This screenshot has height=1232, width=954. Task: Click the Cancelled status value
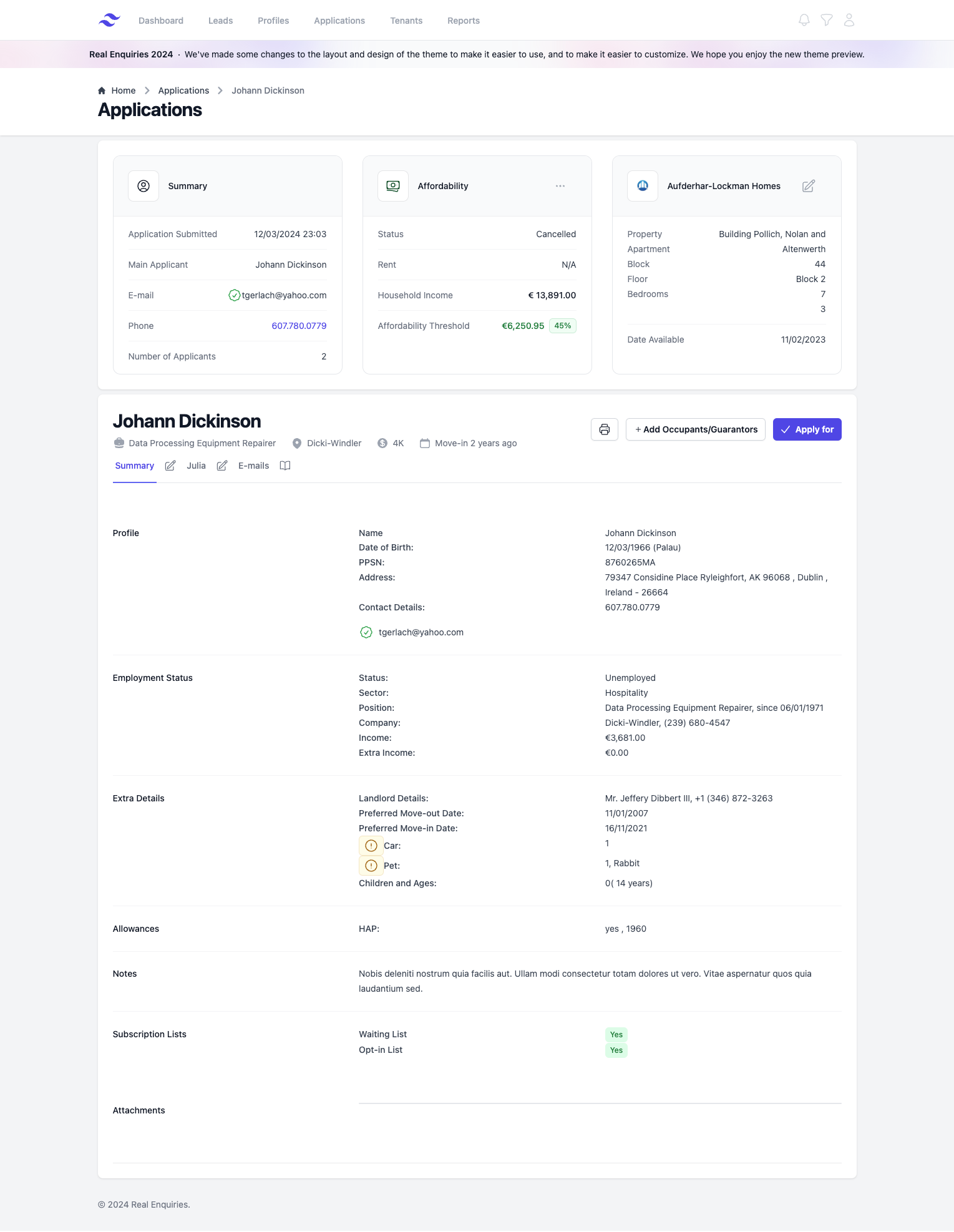[x=556, y=234]
